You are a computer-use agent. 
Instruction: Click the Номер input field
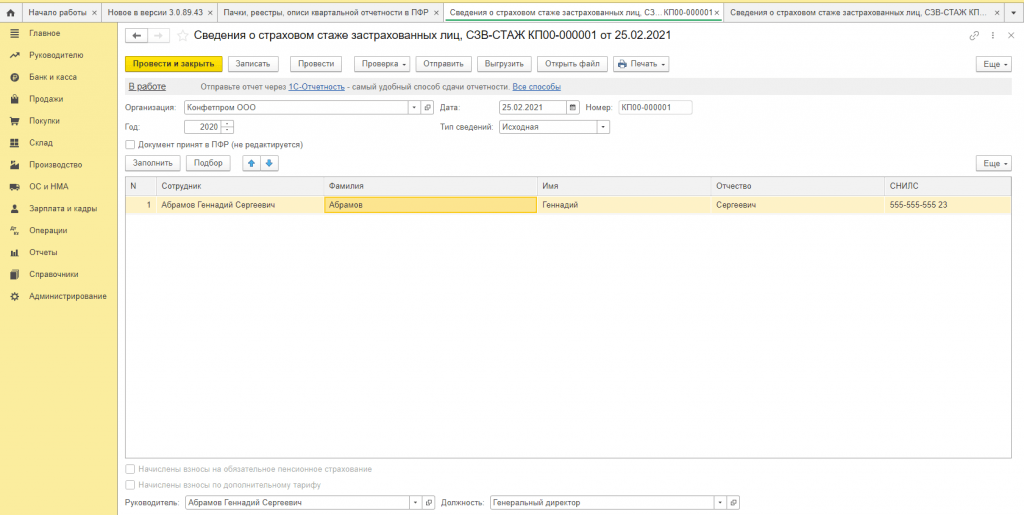point(654,107)
